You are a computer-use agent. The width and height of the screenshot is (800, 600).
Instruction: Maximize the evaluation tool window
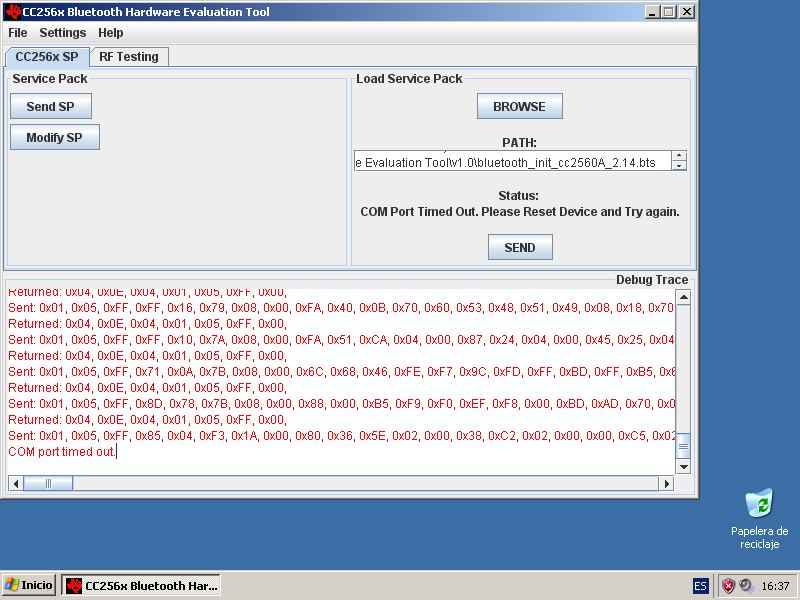[x=669, y=12]
